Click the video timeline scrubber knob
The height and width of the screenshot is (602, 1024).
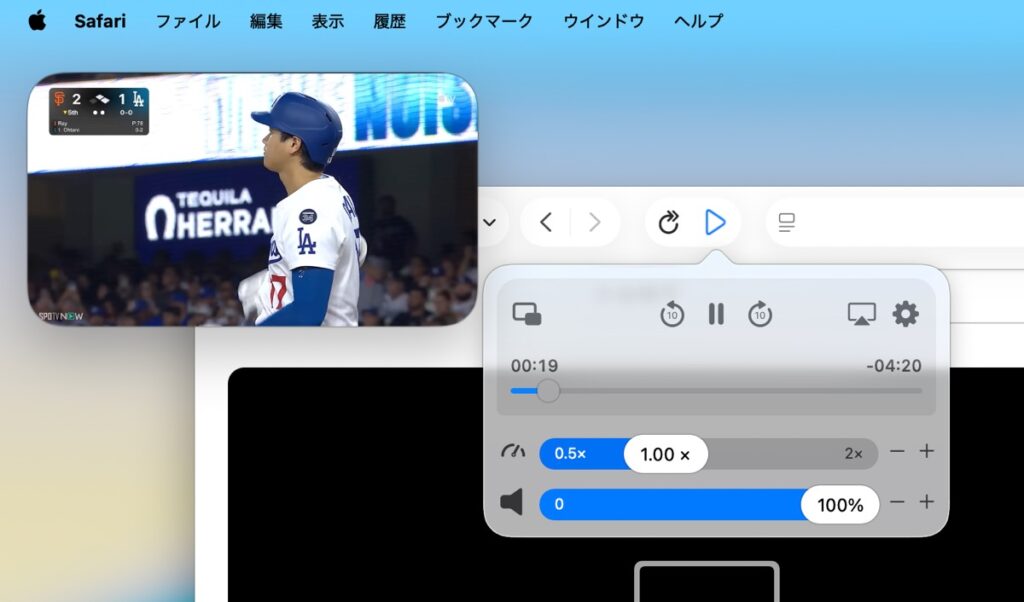[x=548, y=391]
